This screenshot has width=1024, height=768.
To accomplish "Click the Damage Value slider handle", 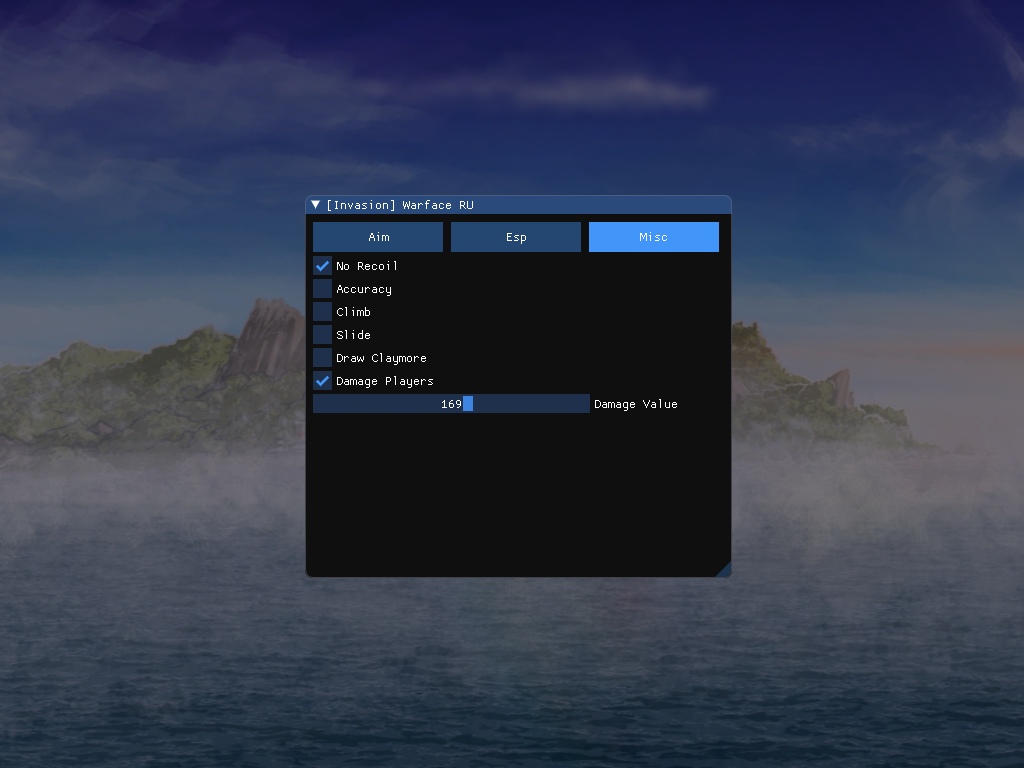I will click(468, 404).
